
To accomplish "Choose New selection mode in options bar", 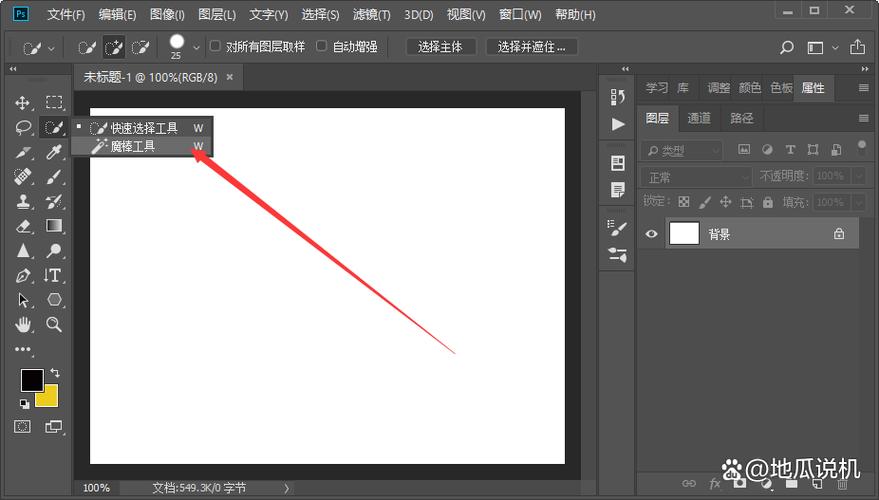I will point(87,48).
